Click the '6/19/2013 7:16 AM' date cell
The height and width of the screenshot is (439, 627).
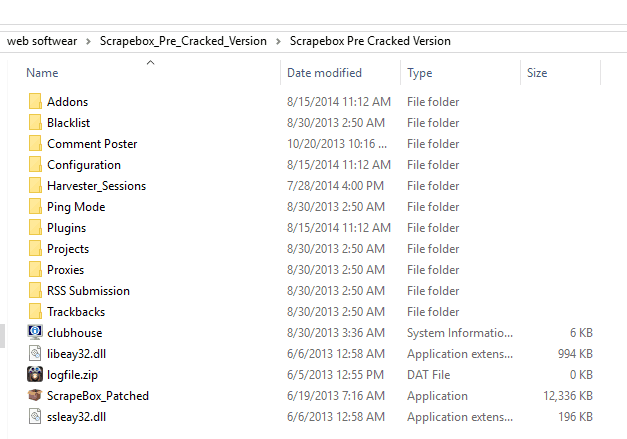click(335, 395)
